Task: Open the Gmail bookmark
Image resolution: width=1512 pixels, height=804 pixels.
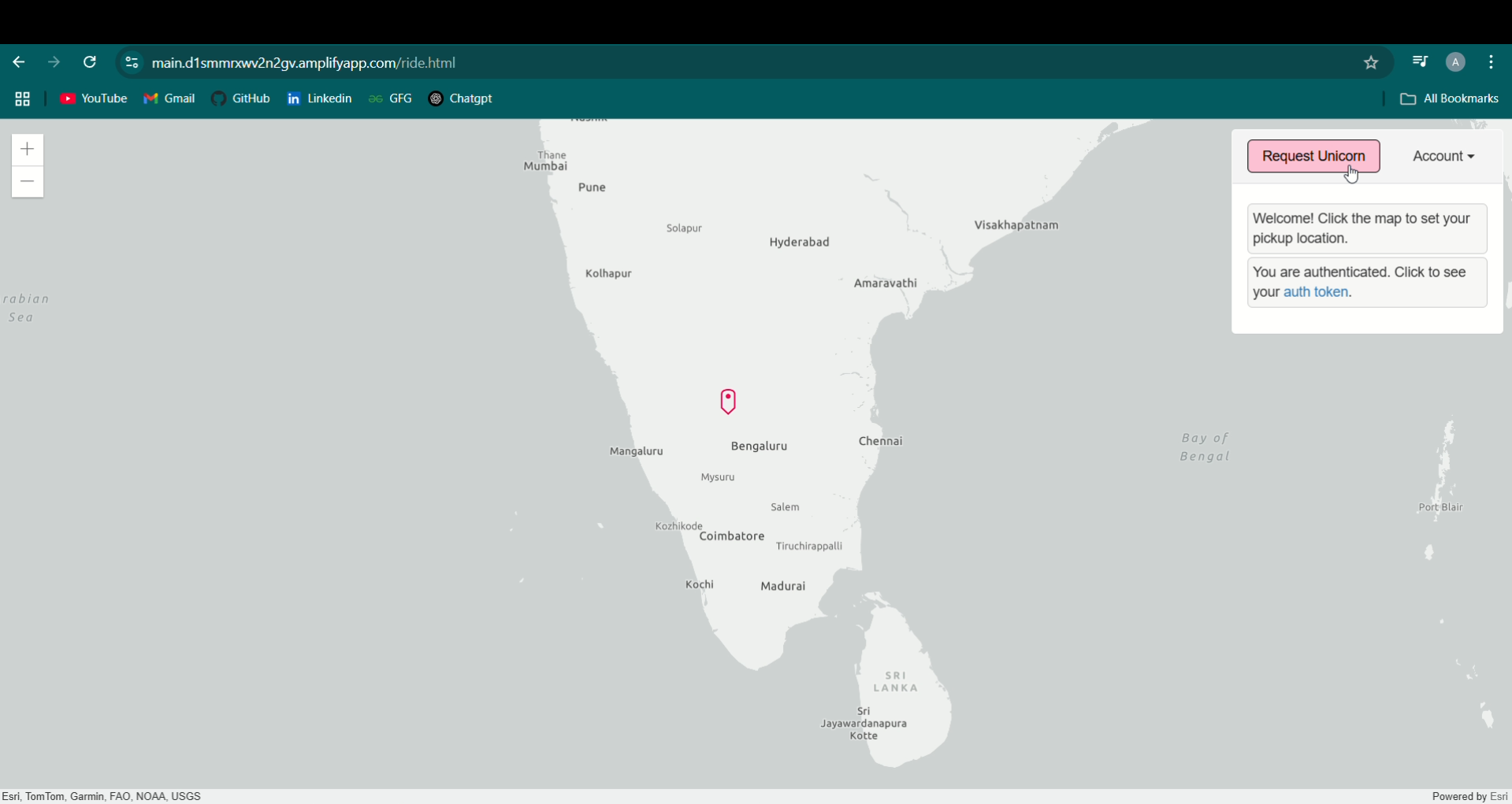Action: (169, 98)
